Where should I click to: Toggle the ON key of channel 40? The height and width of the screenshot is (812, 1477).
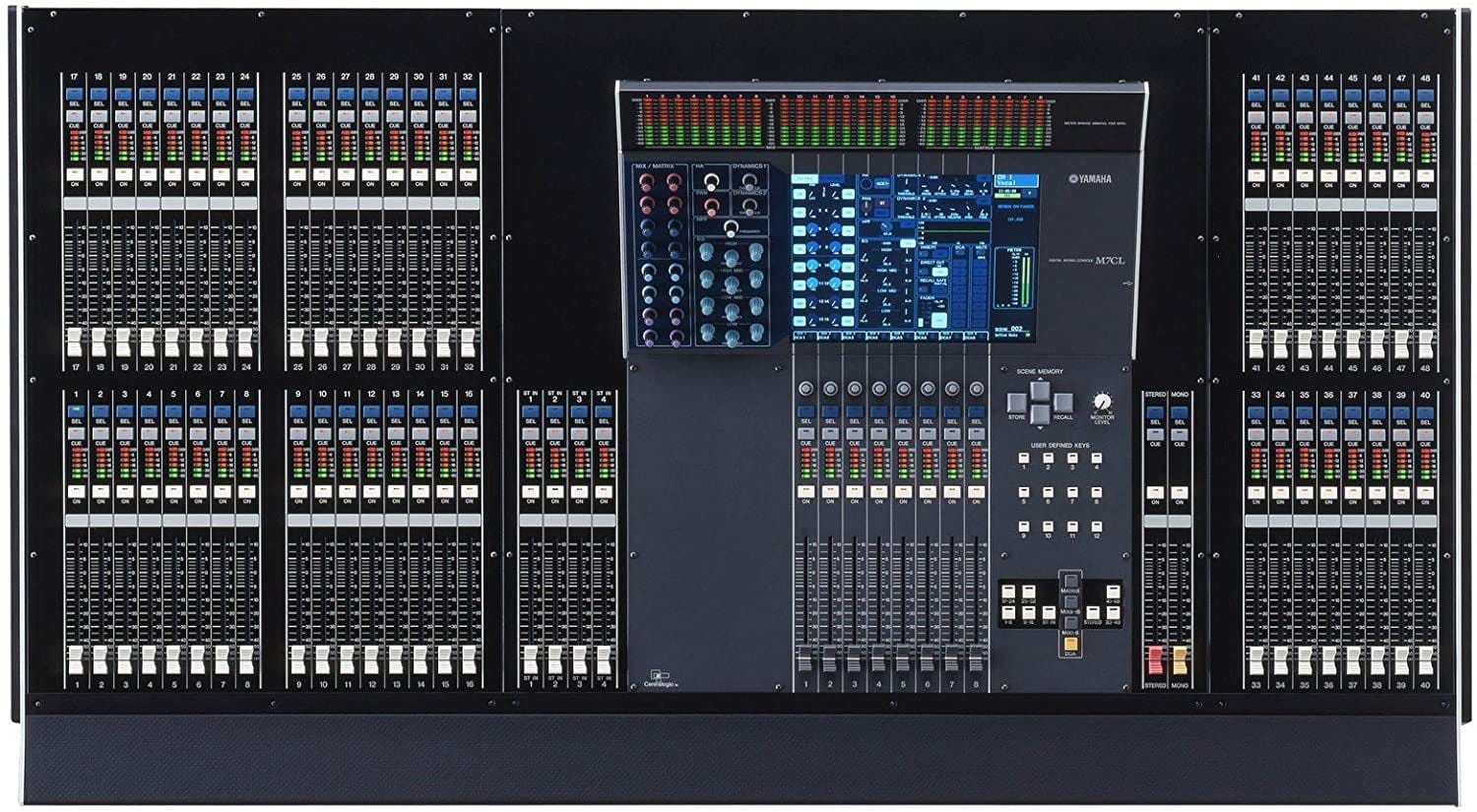(x=1425, y=492)
